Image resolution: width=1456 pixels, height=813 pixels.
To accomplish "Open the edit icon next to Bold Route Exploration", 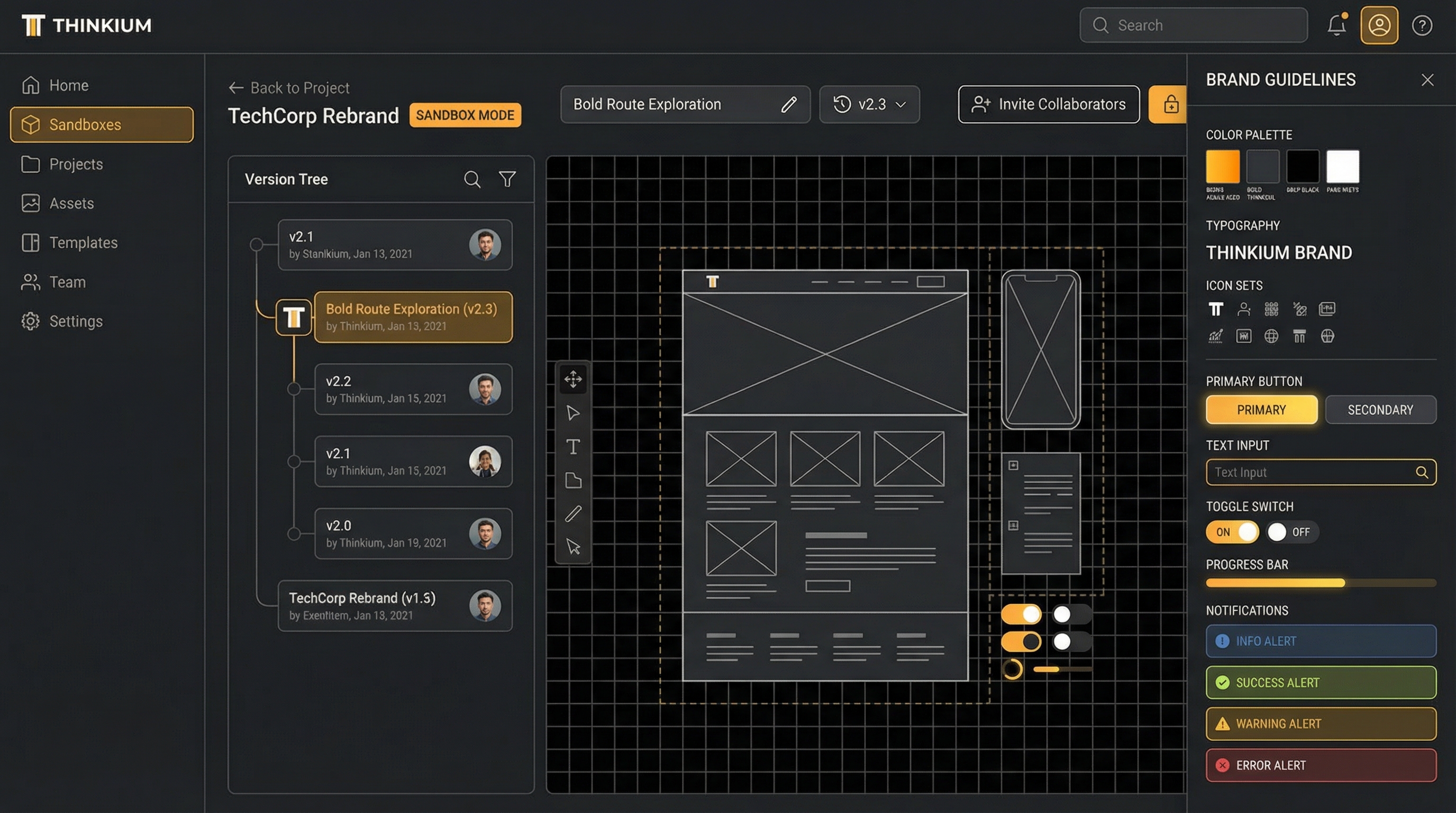I will pyautogui.click(x=789, y=104).
